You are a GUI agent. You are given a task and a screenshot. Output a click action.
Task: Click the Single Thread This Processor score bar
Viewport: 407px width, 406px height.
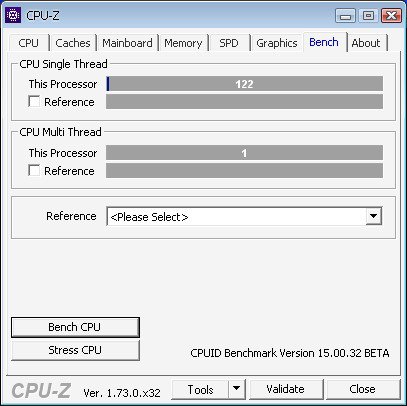point(244,84)
